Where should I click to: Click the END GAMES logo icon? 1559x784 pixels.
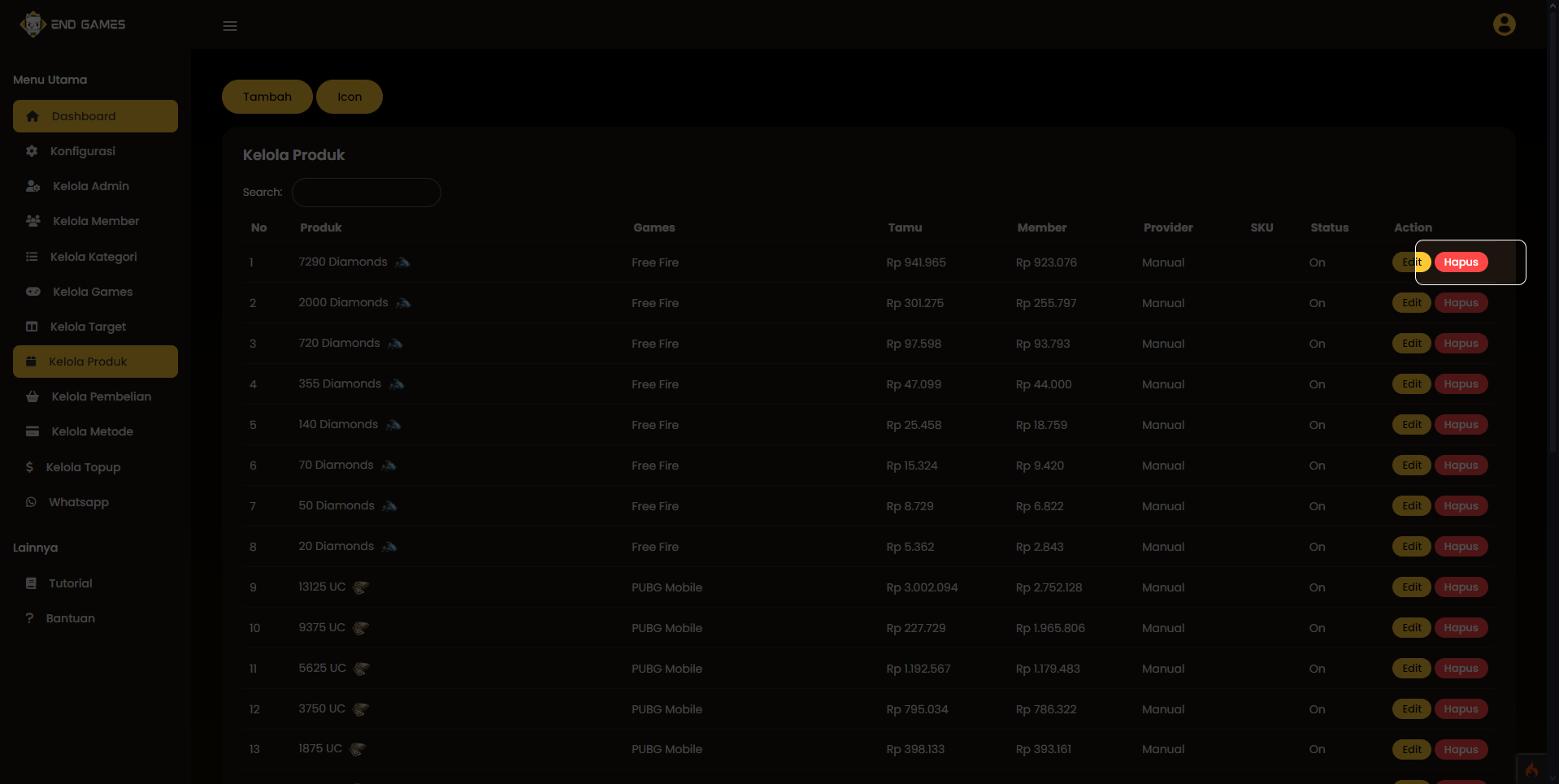[x=33, y=24]
